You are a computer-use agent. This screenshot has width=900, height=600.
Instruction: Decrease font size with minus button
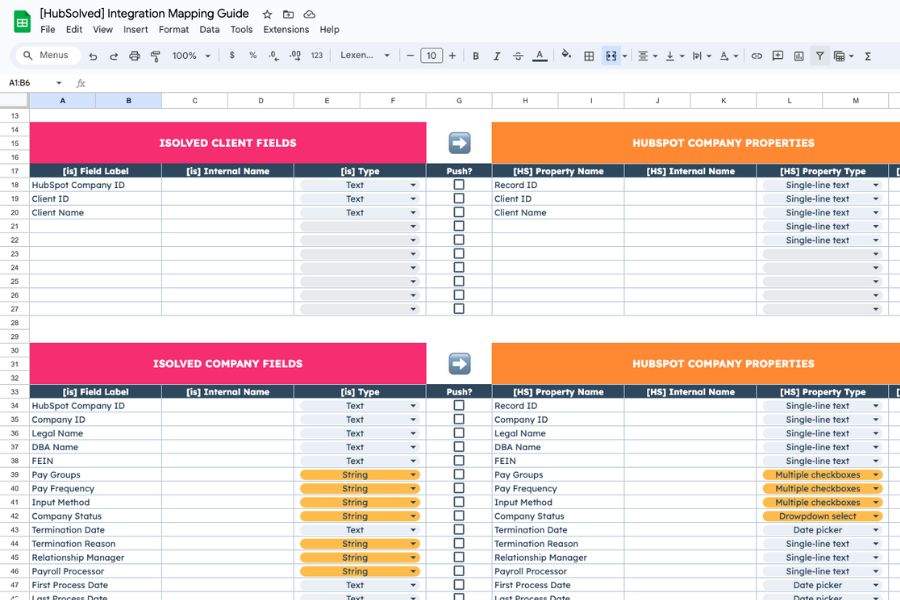point(410,56)
